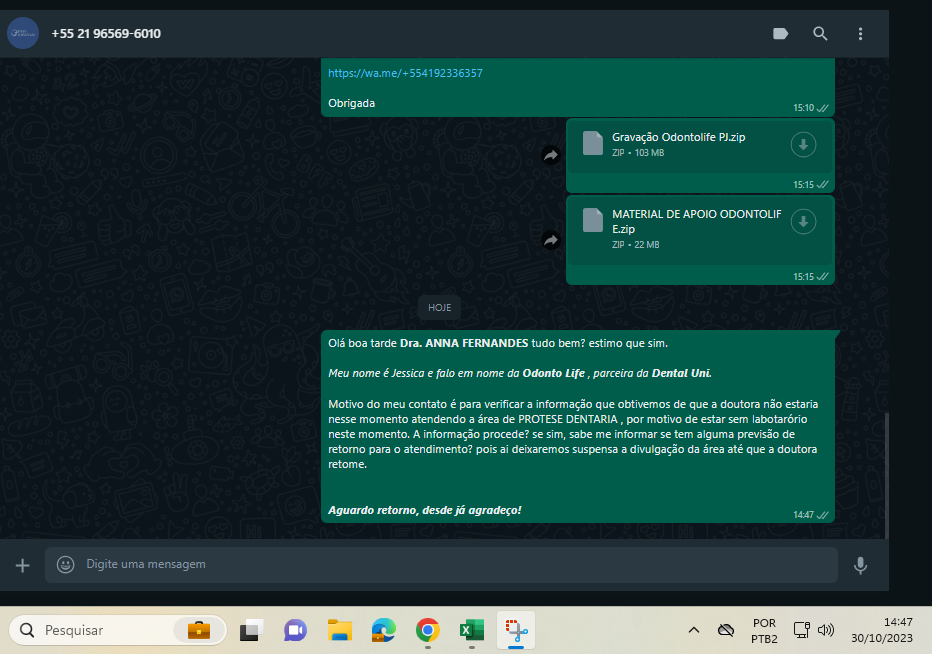Viewport: 932px width, 654px height.
Task: Open File Explorer from the taskbar
Action: coord(339,630)
